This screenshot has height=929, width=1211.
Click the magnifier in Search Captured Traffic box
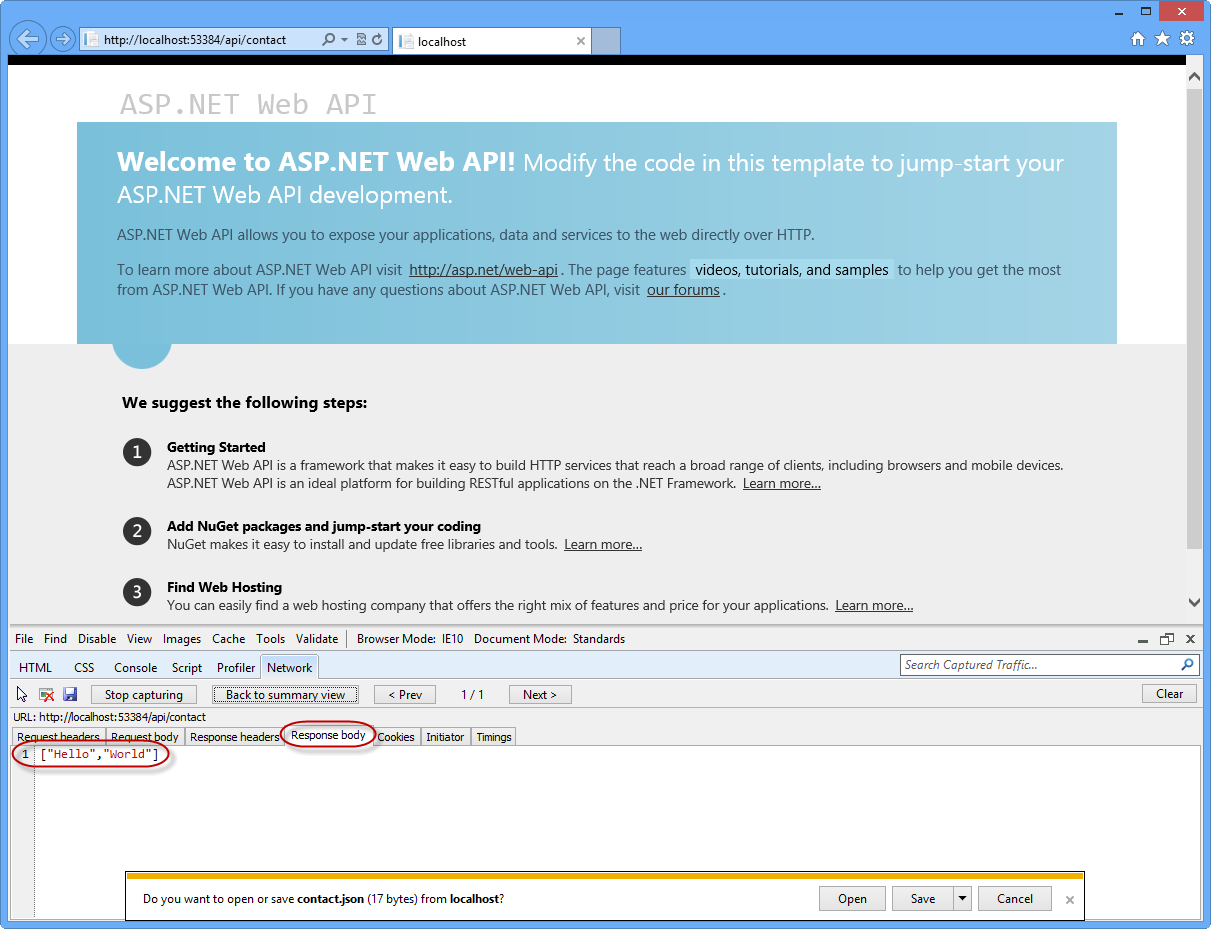click(x=1186, y=664)
